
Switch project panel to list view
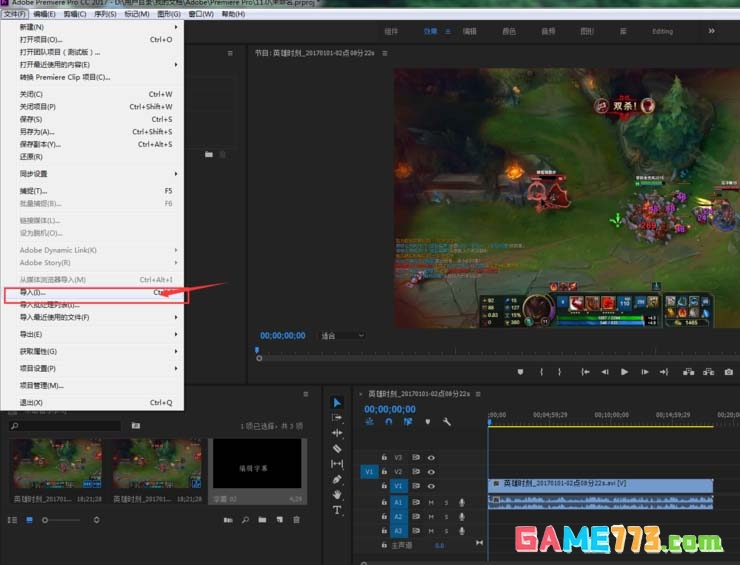[x=12, y=520]
